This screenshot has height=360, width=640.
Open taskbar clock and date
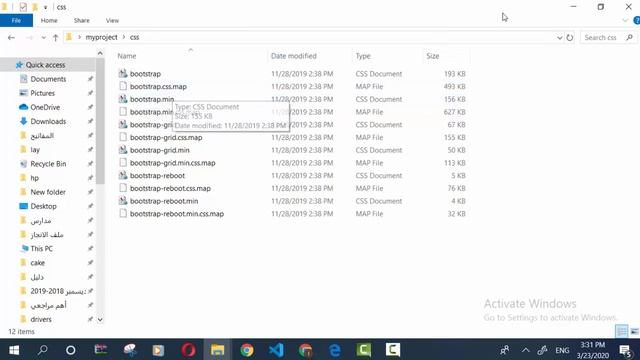point(593,350)
